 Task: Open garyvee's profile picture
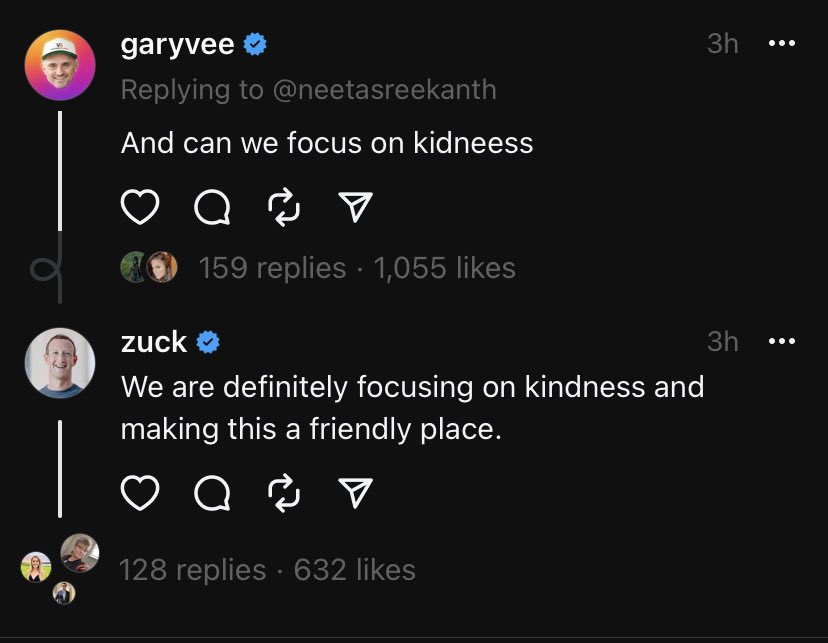point(60,65)
